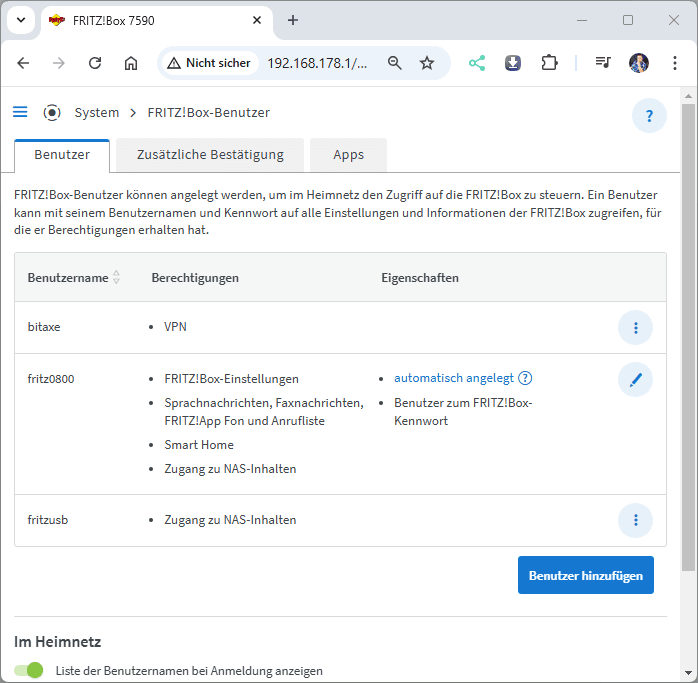The image size is (698, 683).
Task: Click the automatisch angelegt link
Action: point(454,378)
